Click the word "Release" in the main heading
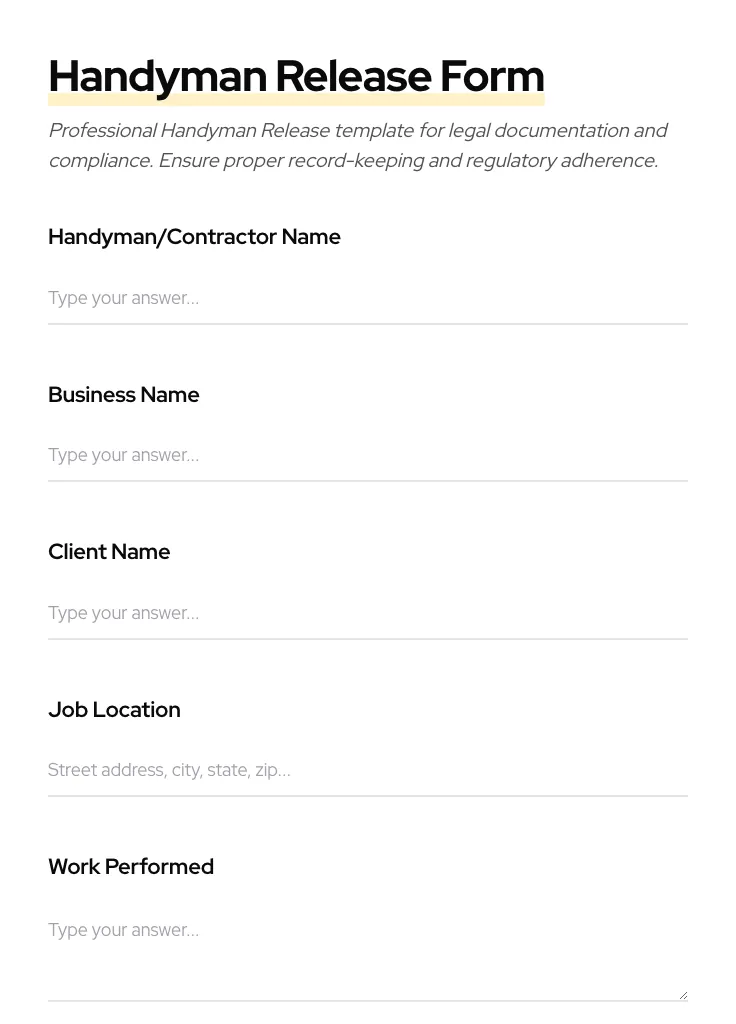The height and width of the screenshot is (1024, 736). coord(352,77)
